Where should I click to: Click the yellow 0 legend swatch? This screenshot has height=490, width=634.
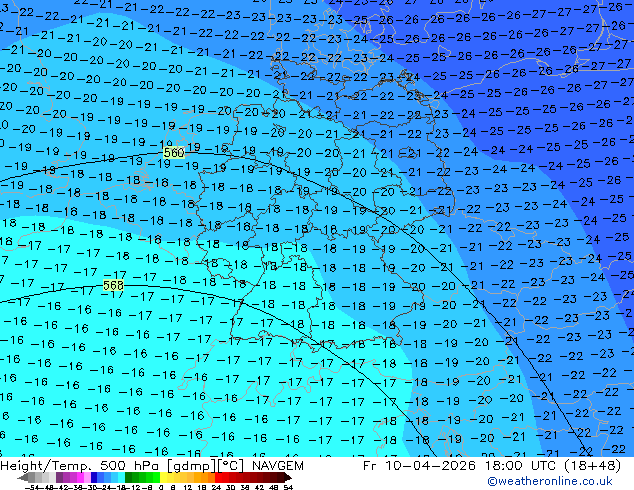coord(164,477)
